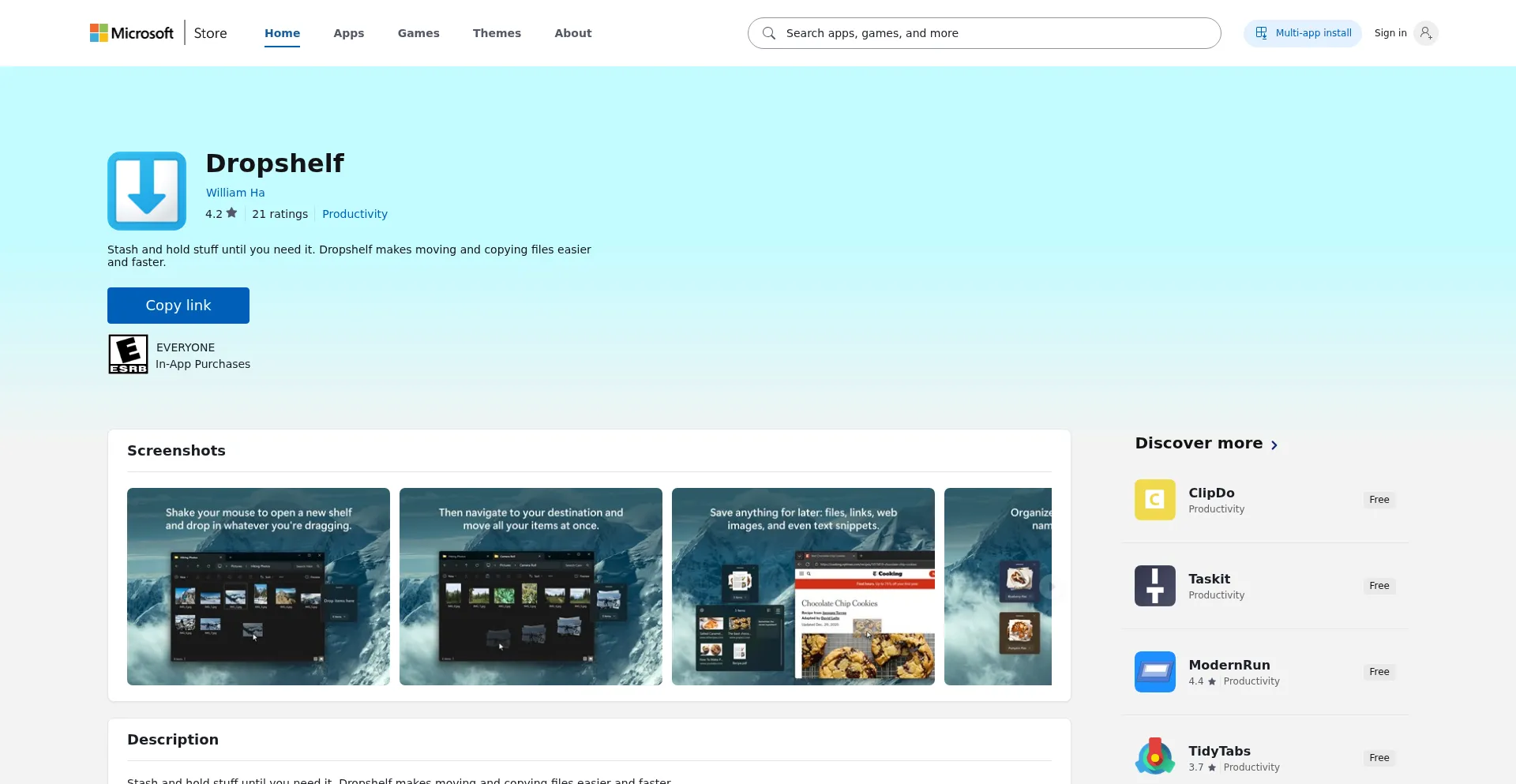Click the ModernRun app icon
Image resolution: width=1516 pixels, height=784 pixels.
(1155, 672)
